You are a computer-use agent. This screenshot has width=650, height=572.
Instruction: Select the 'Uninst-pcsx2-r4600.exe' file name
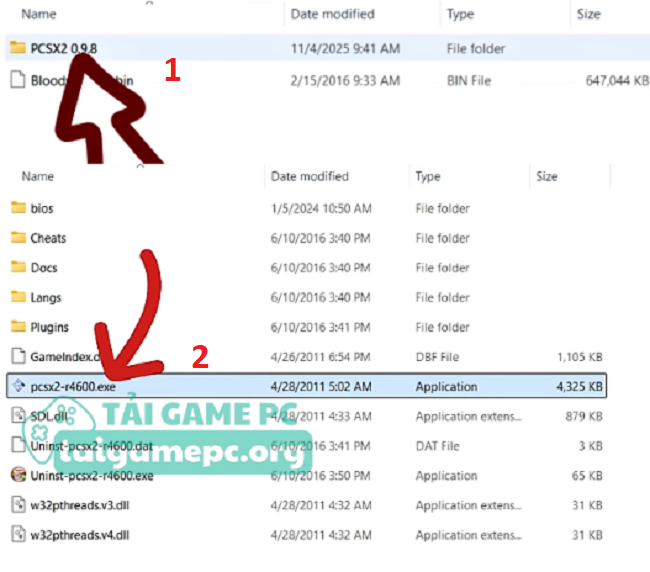[92, 475]
